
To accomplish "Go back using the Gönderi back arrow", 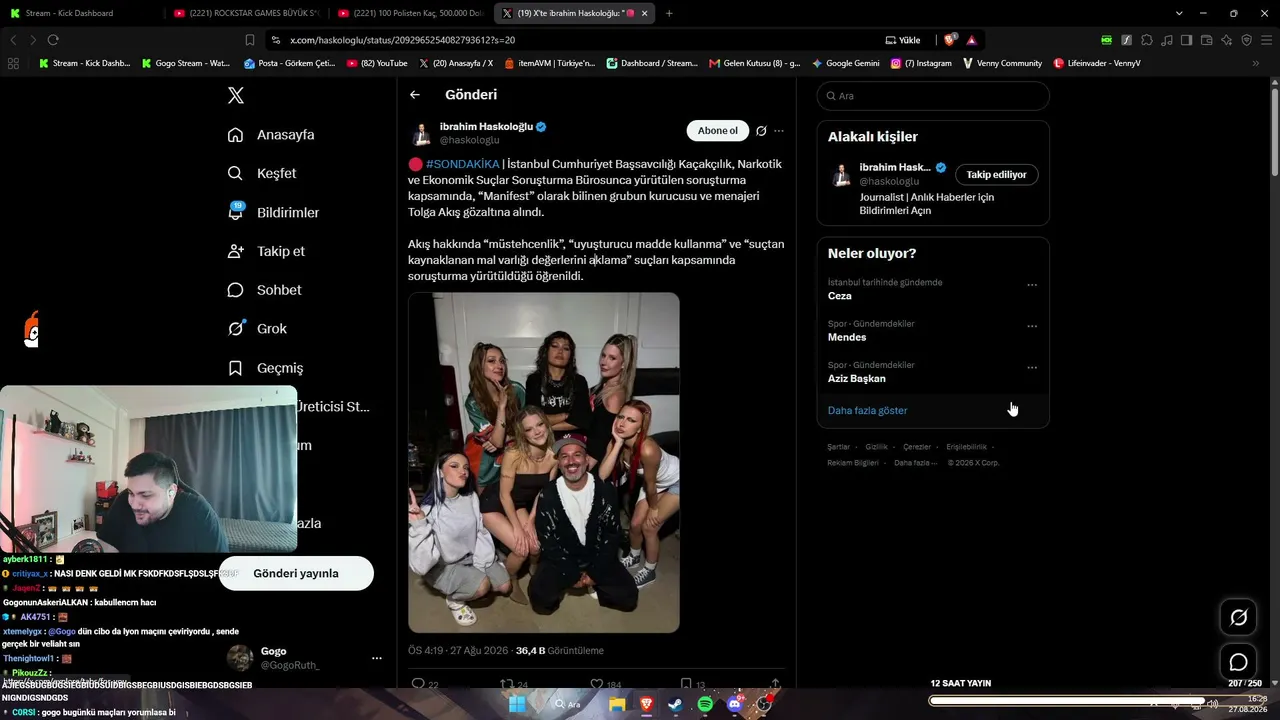I will click(x=415, y=95).
